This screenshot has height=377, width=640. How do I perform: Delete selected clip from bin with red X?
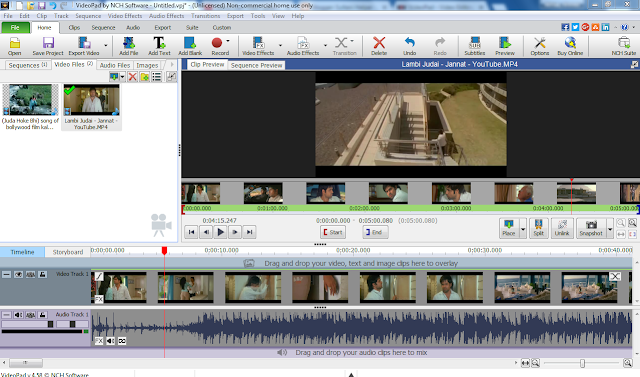132,77
